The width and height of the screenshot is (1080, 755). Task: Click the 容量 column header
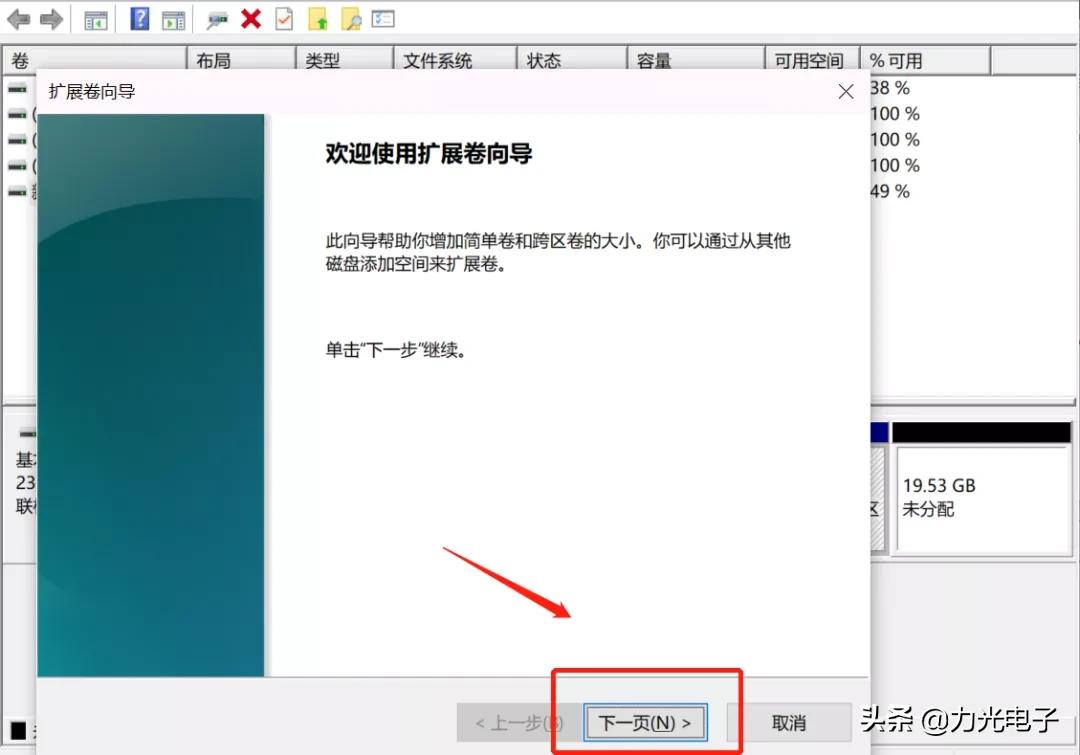tap(652, 60)
